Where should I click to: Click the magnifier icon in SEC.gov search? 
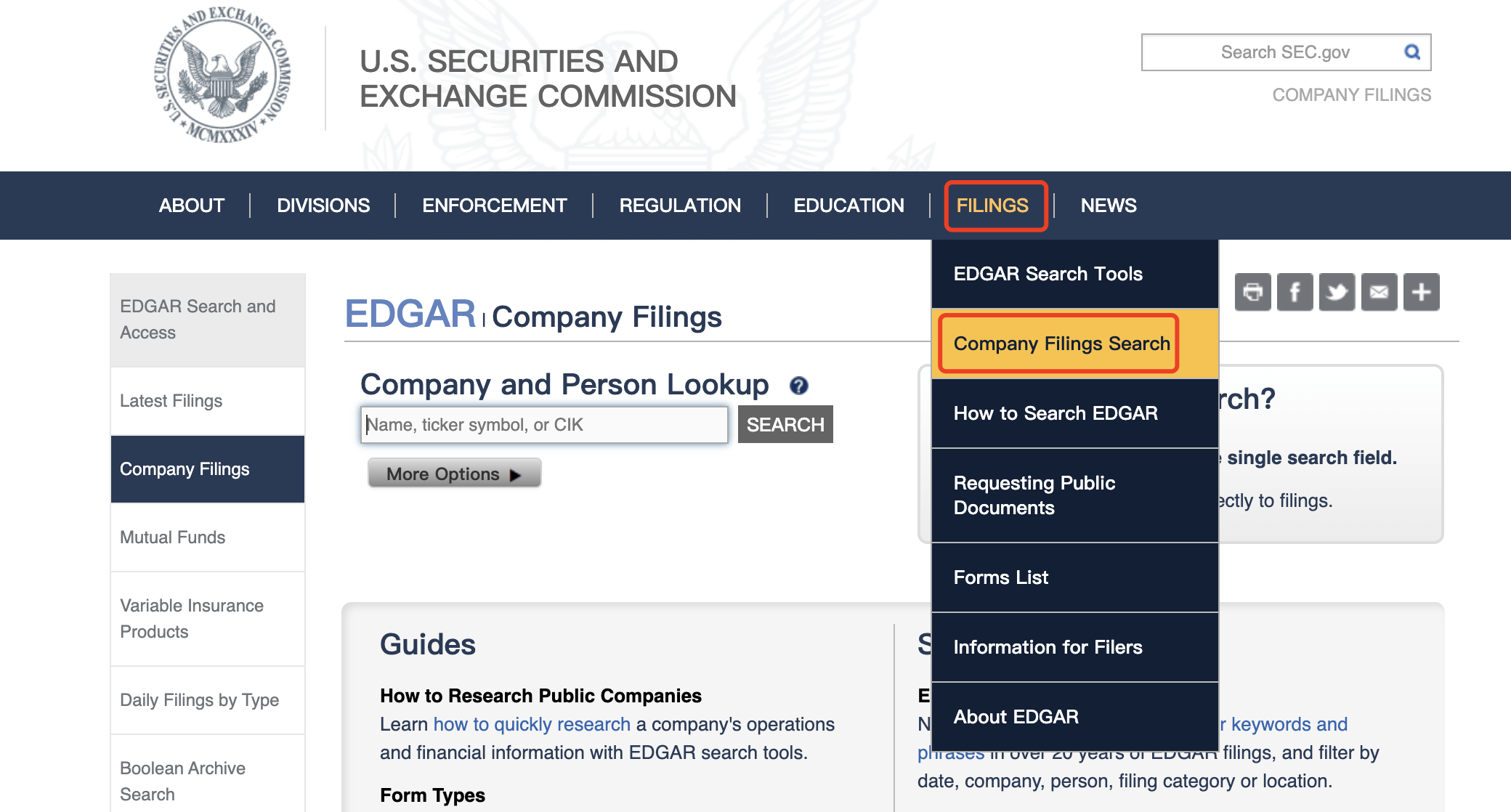coord(1412,52)
